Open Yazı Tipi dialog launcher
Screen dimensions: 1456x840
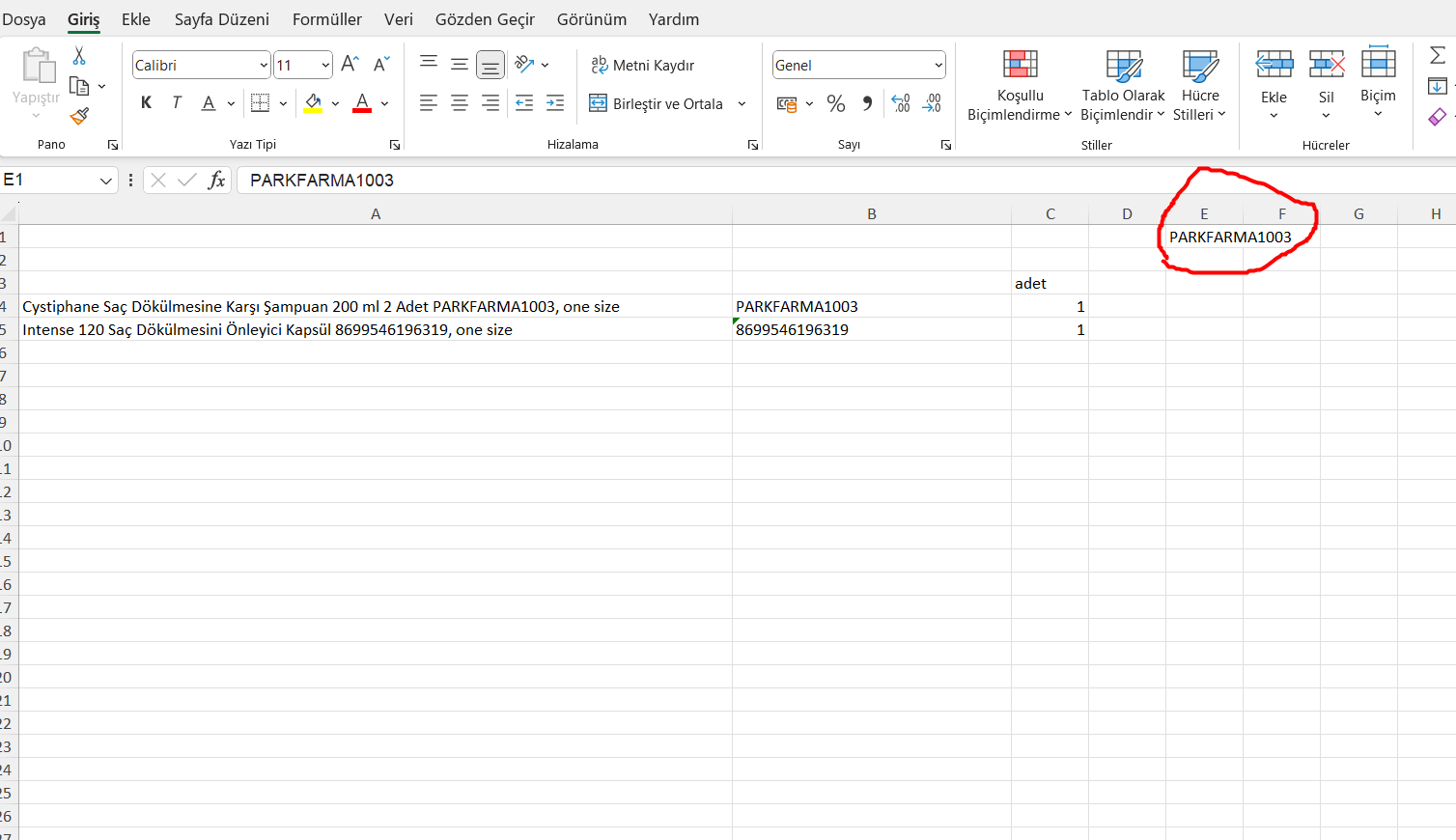pyautogui.click(x=395, y=145)
